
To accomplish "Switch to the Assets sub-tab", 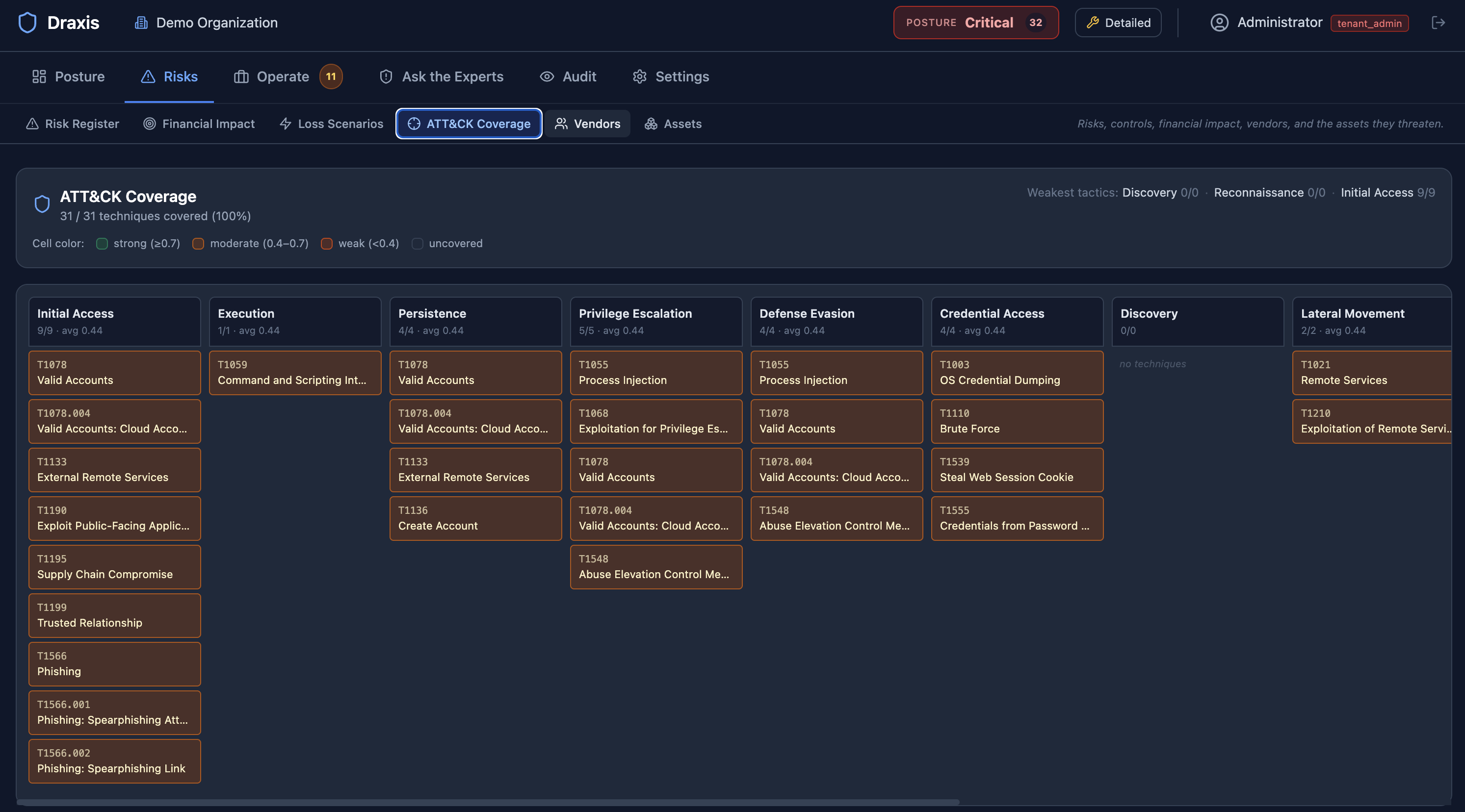I will pos(673,124).
